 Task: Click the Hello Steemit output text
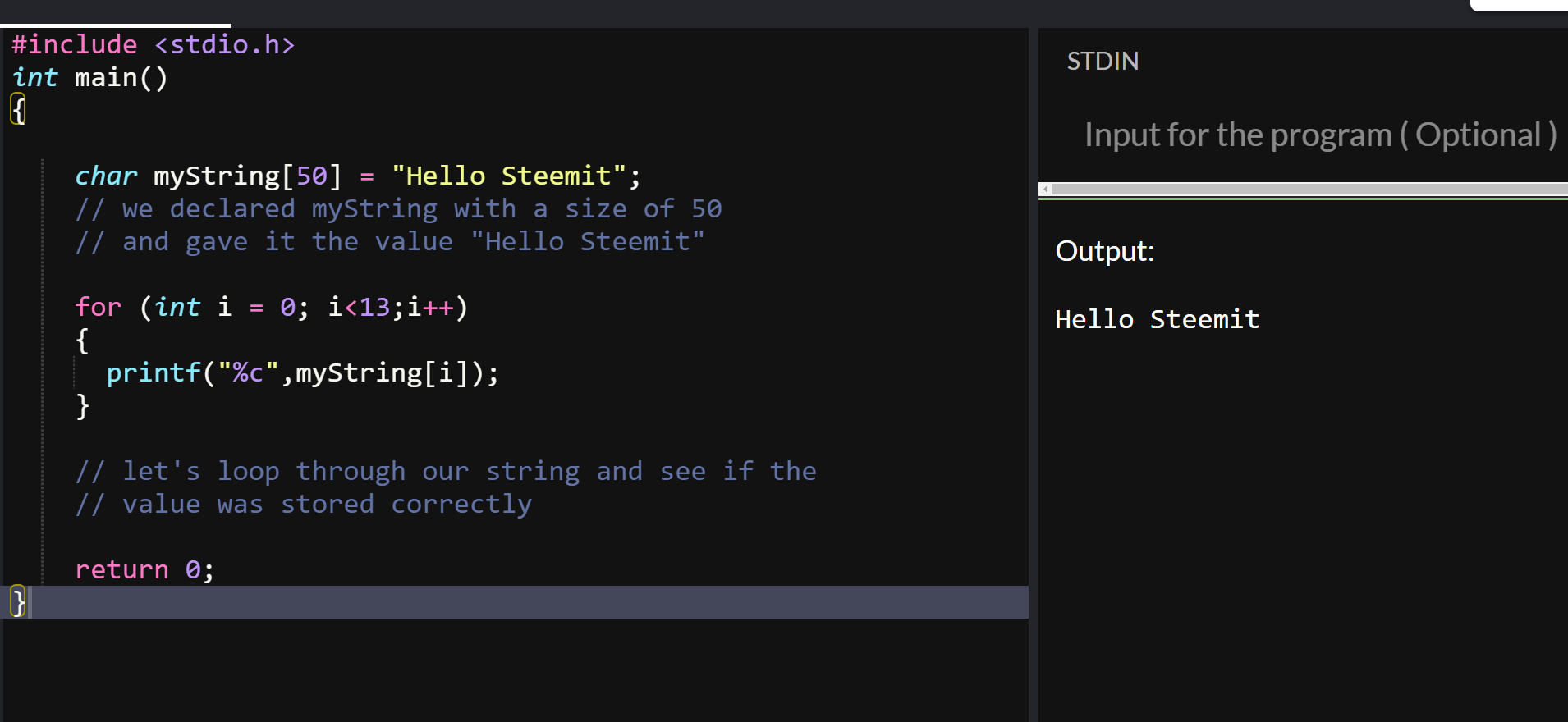coord(1157,319)
